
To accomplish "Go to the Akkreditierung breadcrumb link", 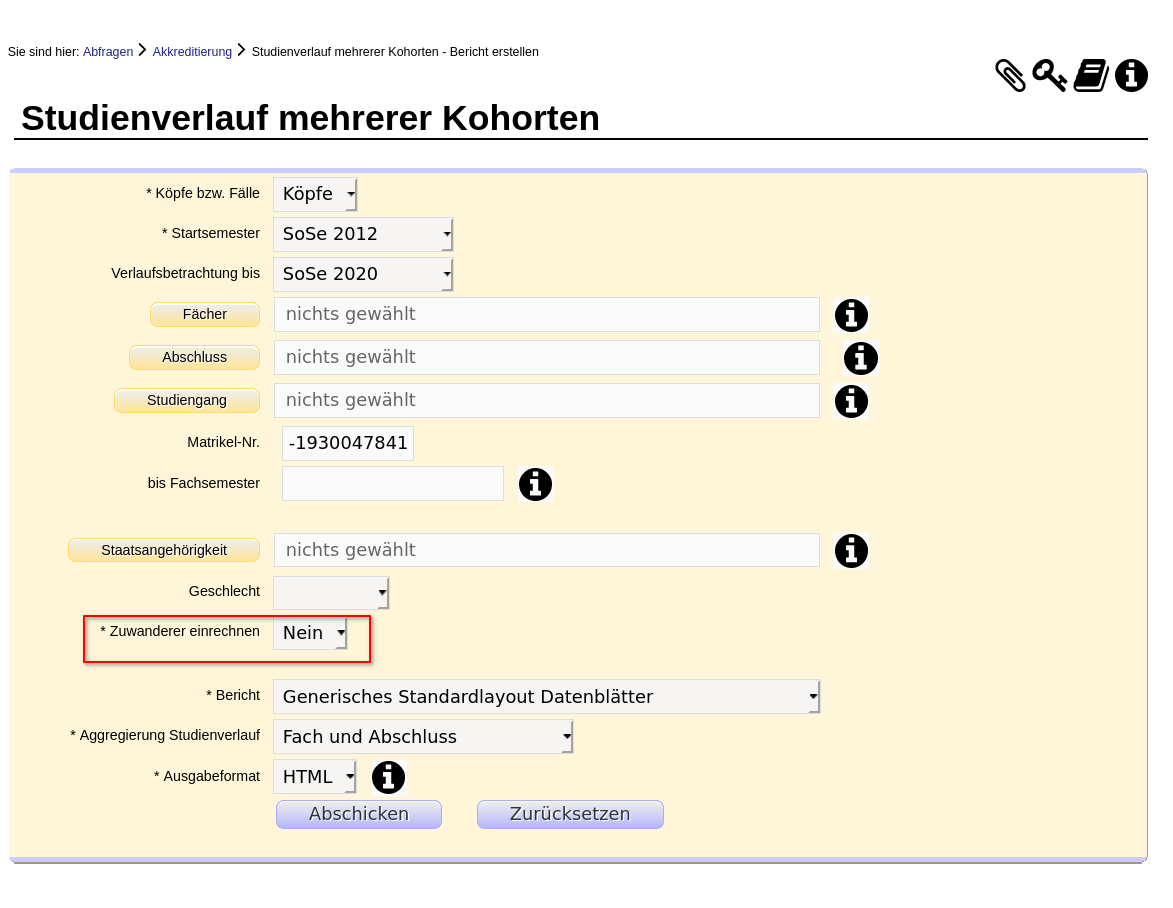I will (192, 52).
